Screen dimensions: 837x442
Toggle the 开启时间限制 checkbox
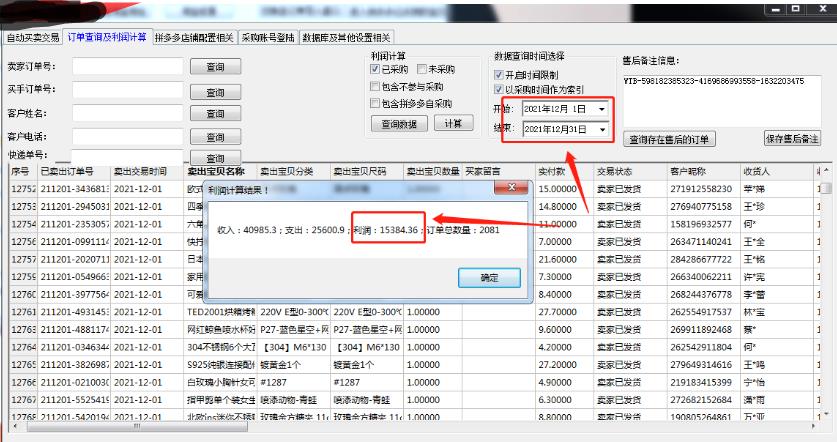(499, 74)
